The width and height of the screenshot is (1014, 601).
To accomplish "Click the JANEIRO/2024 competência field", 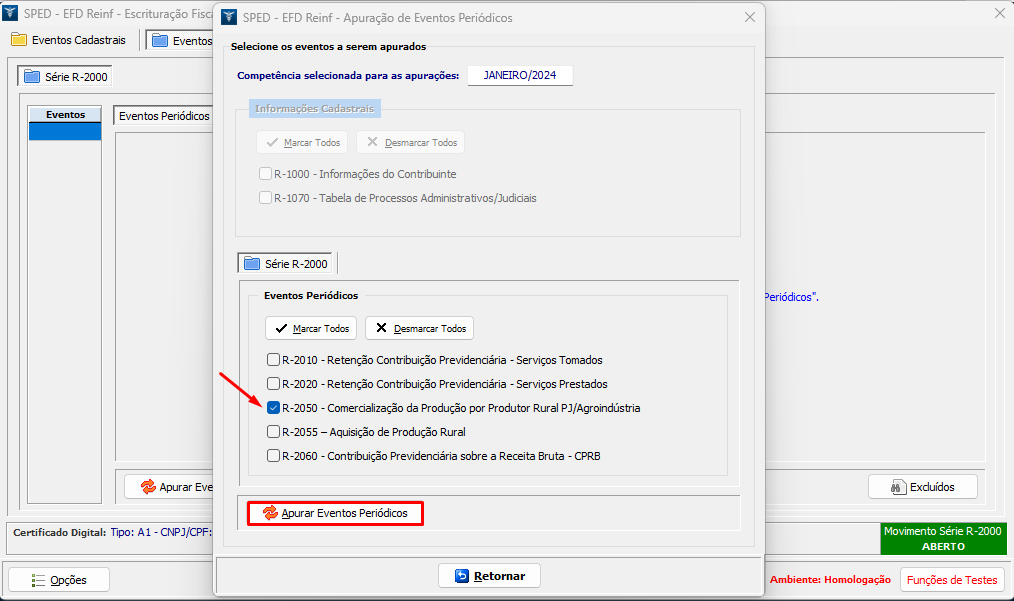I will (520, 76).
